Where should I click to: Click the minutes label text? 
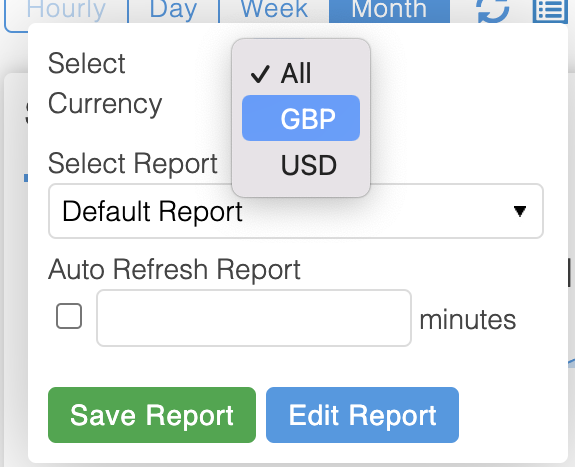468,320
